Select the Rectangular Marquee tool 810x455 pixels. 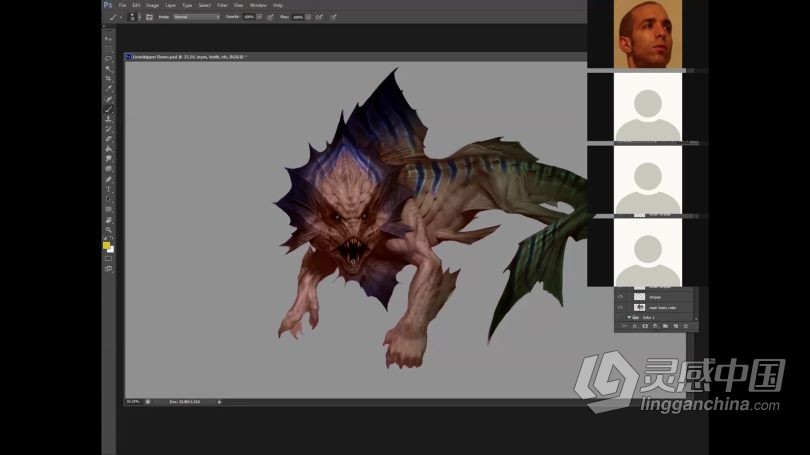(x=108, y=49)
